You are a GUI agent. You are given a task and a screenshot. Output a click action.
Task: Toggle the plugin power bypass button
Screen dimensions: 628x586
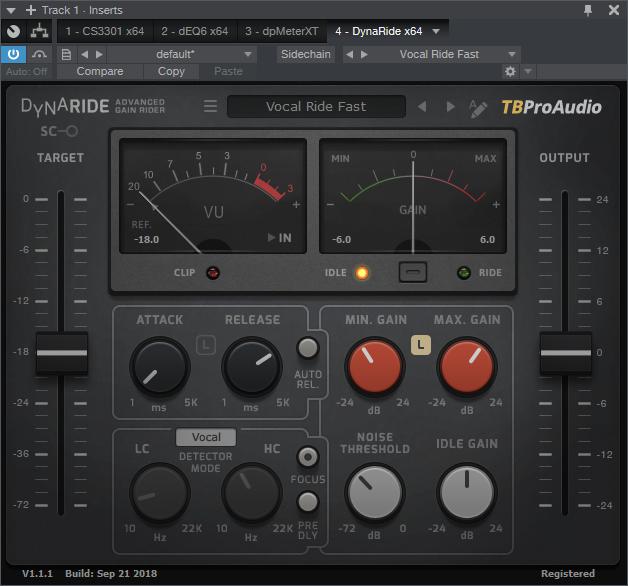click(x=13, y=54)
